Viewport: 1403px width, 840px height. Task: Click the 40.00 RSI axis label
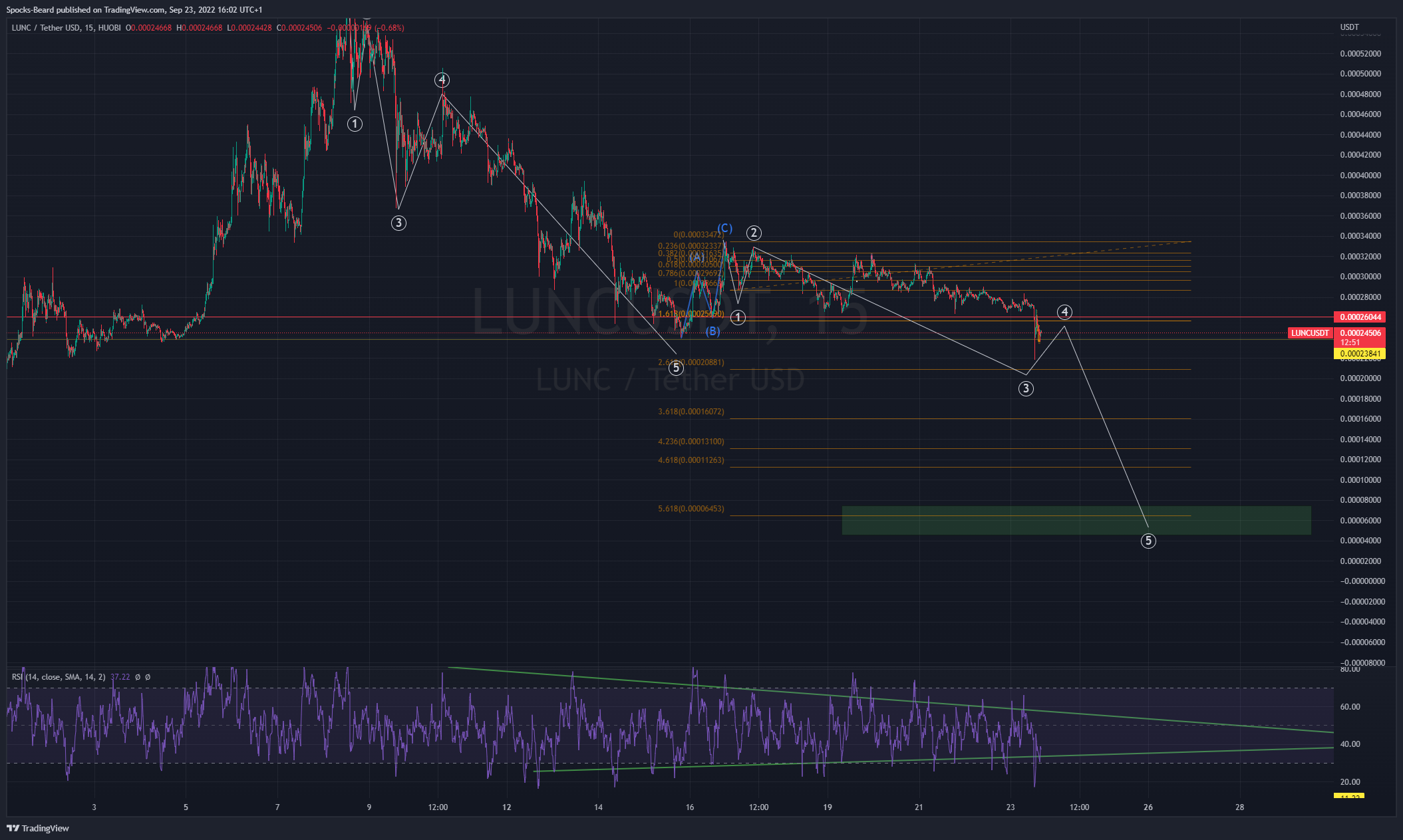click(x=1350, y=744)
